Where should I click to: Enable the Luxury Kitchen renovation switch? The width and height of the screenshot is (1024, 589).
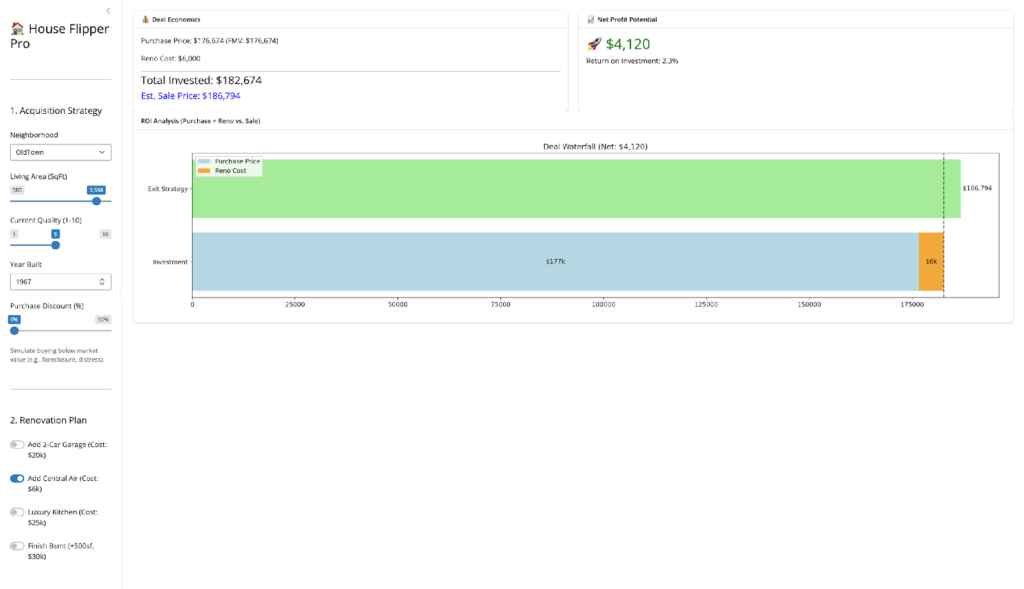point(17,512)
